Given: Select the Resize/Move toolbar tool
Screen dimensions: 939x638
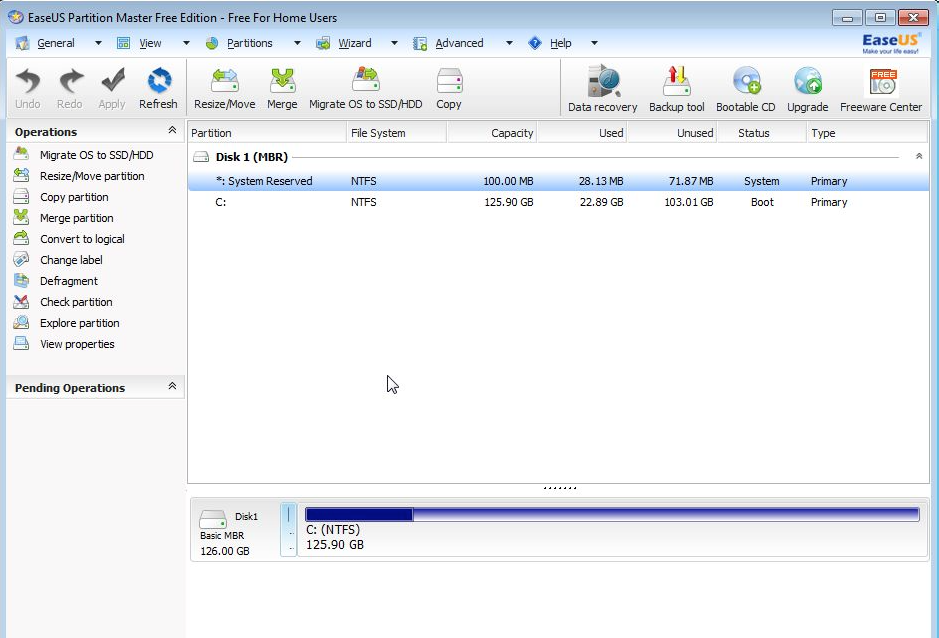Looking at the screenshot, I should 225,88.
